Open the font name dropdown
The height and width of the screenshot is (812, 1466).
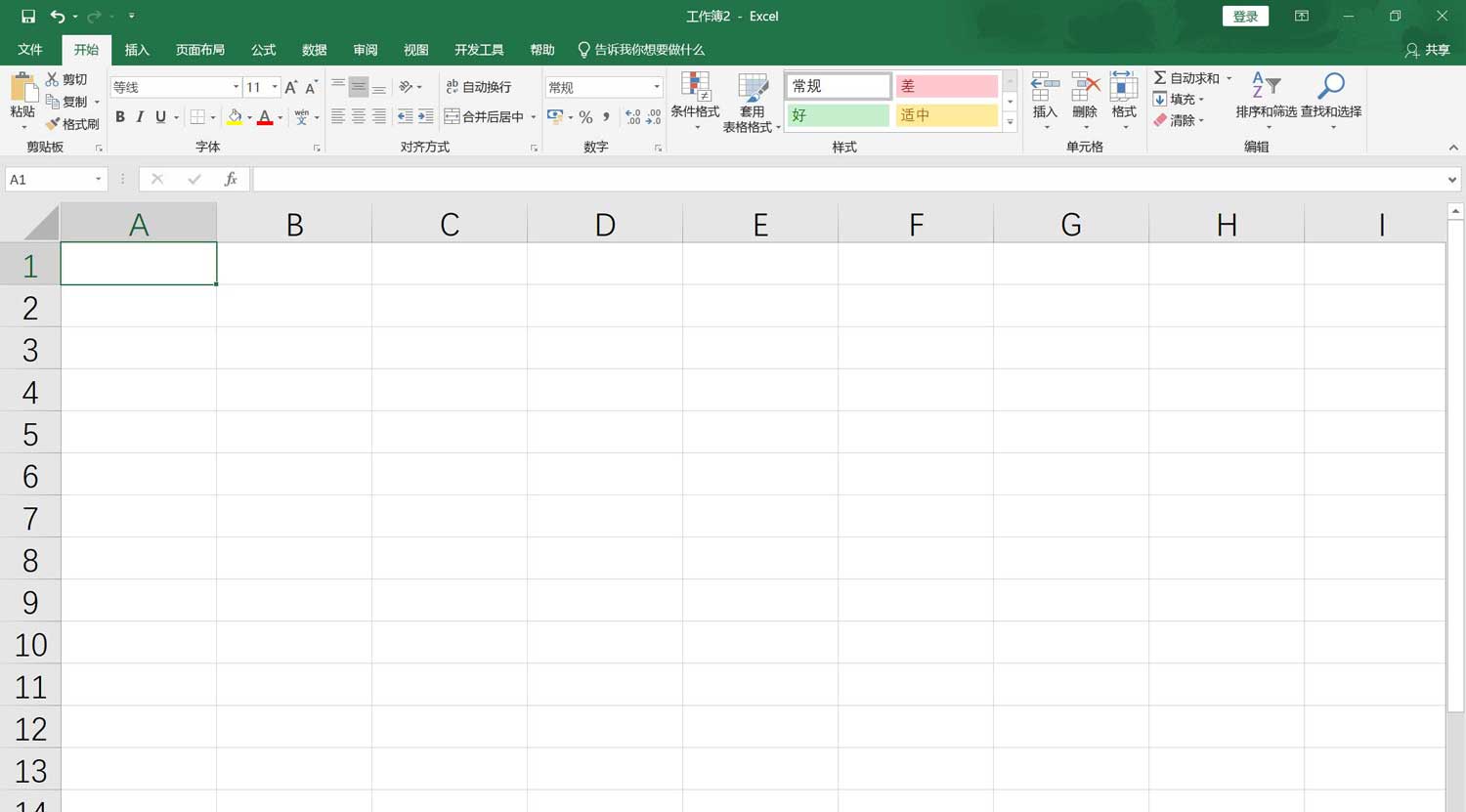click(x=235, y=86)
